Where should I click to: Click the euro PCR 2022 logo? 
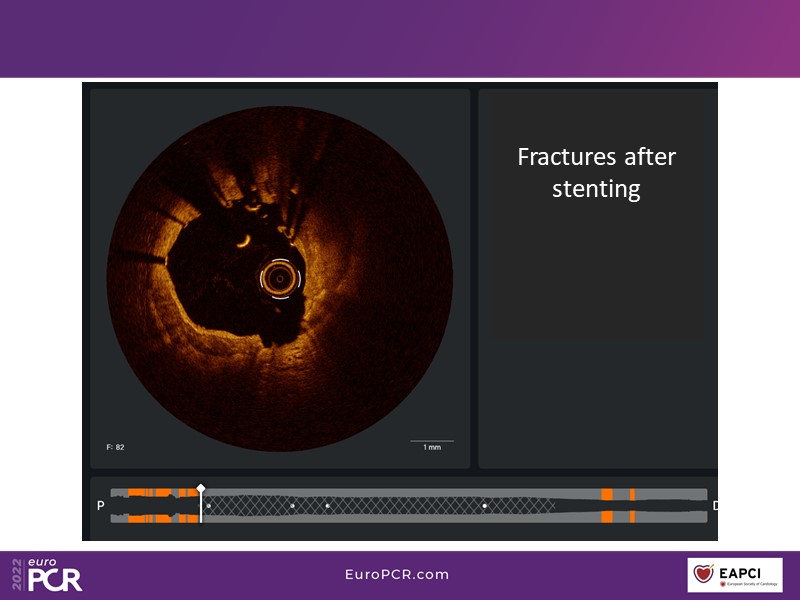click(46, 575)
